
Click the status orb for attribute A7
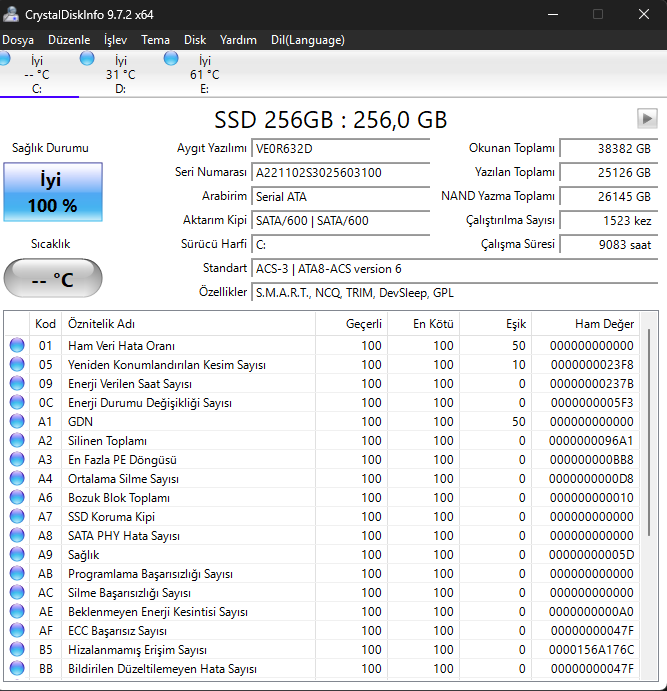click(17, 516)
